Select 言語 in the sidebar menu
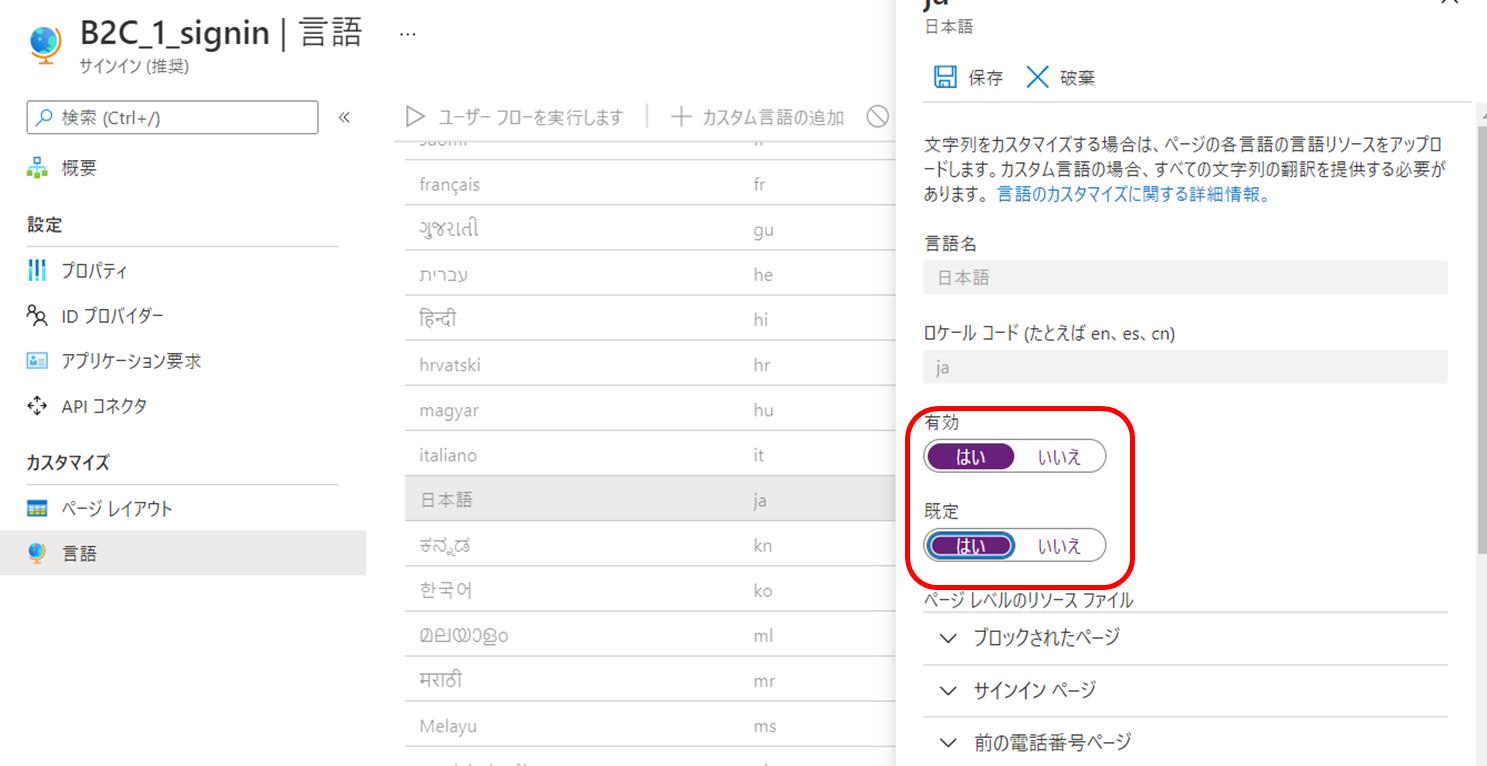This screenshot has width=1487, height=766. point(183,553)
